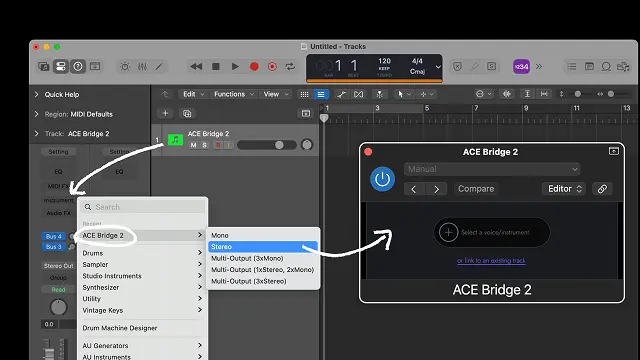Viewport: 640px width, 360px height.
Task: Select Stereo in ACE Bridge 2 submenu
Action: [263, 247]
